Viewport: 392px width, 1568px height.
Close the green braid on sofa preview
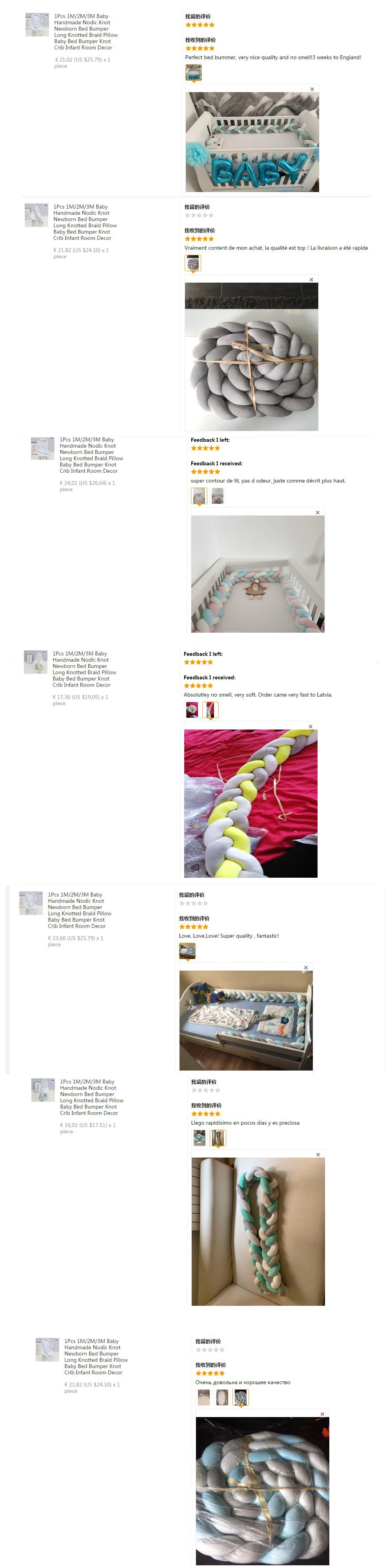[318, 1154]
